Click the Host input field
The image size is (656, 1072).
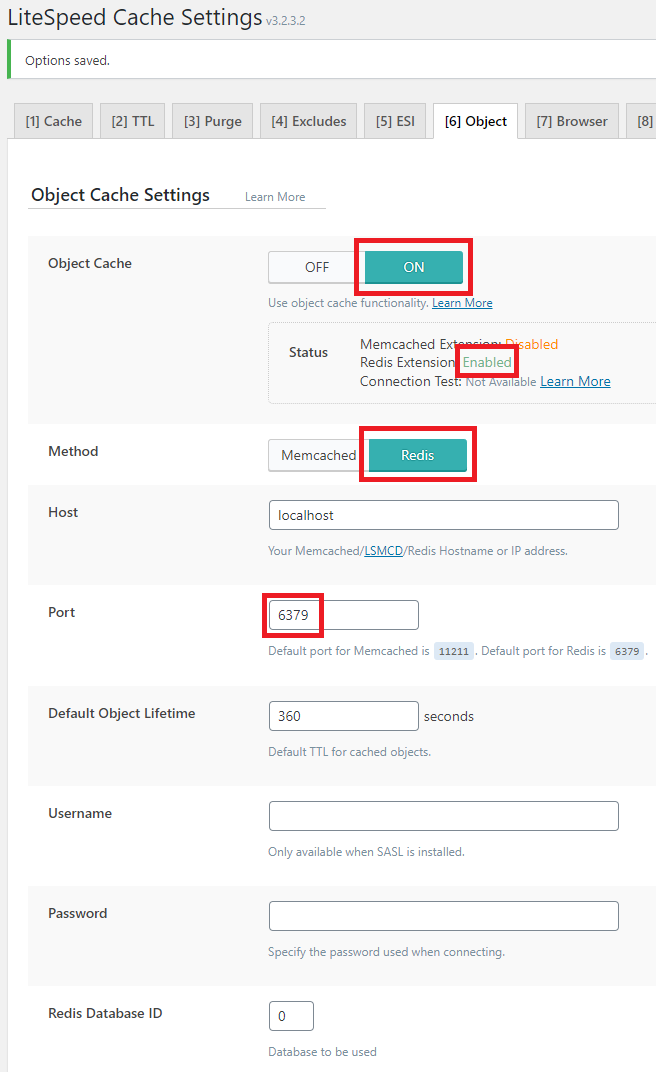click(x=443, y=515)
